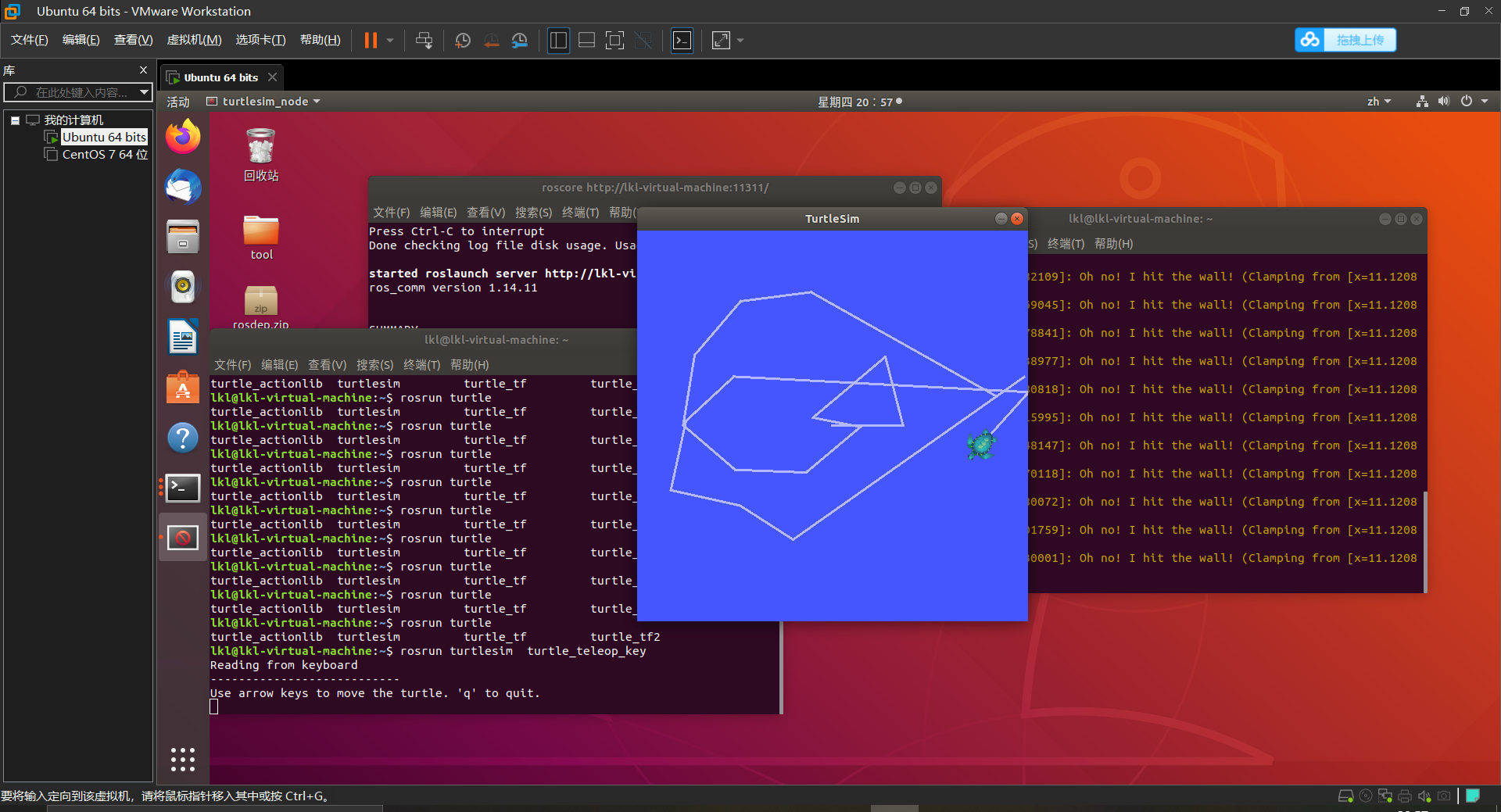Viewport: 1501px width, 812px height.
Task: Open the VMware 查看(V) menu
Action: pyautogui.click(x=133, y=40)
